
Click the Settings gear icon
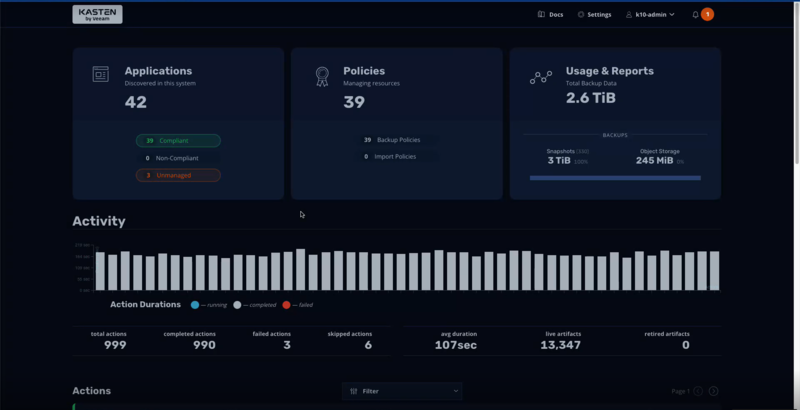coord(581,15)
